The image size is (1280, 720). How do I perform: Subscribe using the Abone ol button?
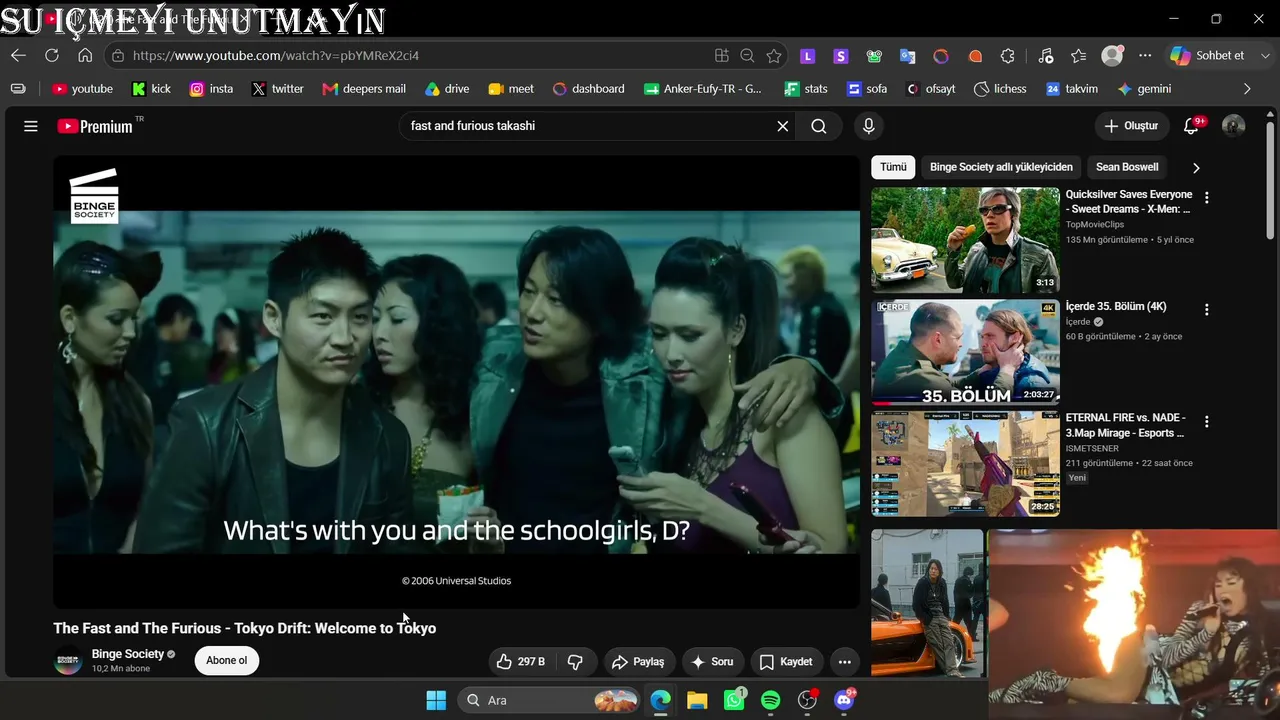click(x=227, y=661)
